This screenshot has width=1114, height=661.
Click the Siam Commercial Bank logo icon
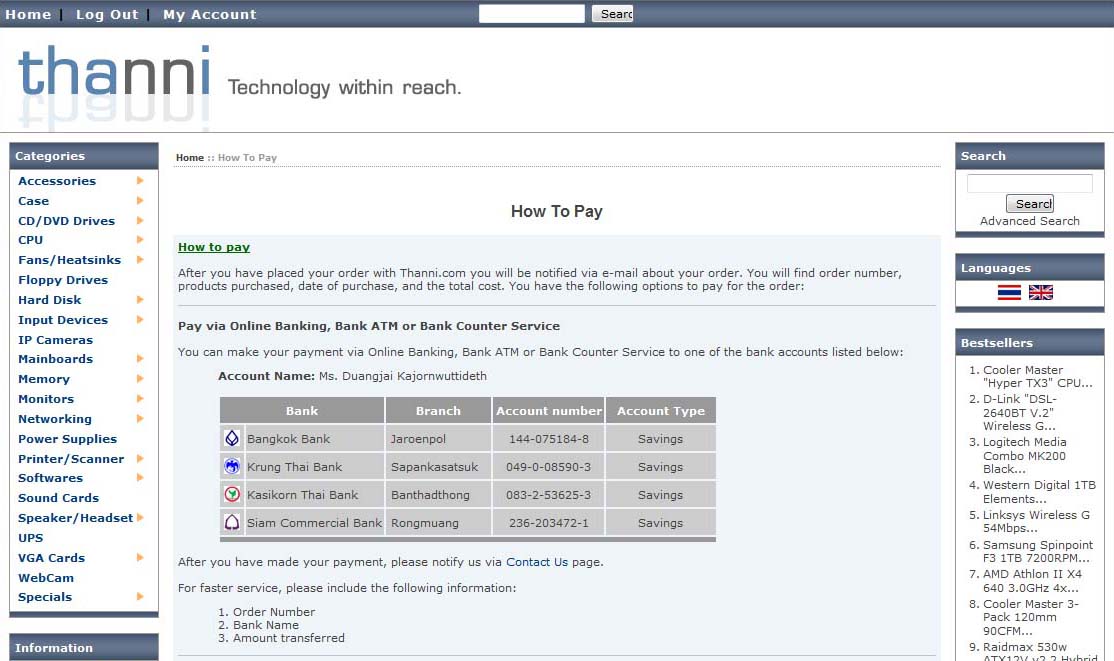click(x=232, y=522)
